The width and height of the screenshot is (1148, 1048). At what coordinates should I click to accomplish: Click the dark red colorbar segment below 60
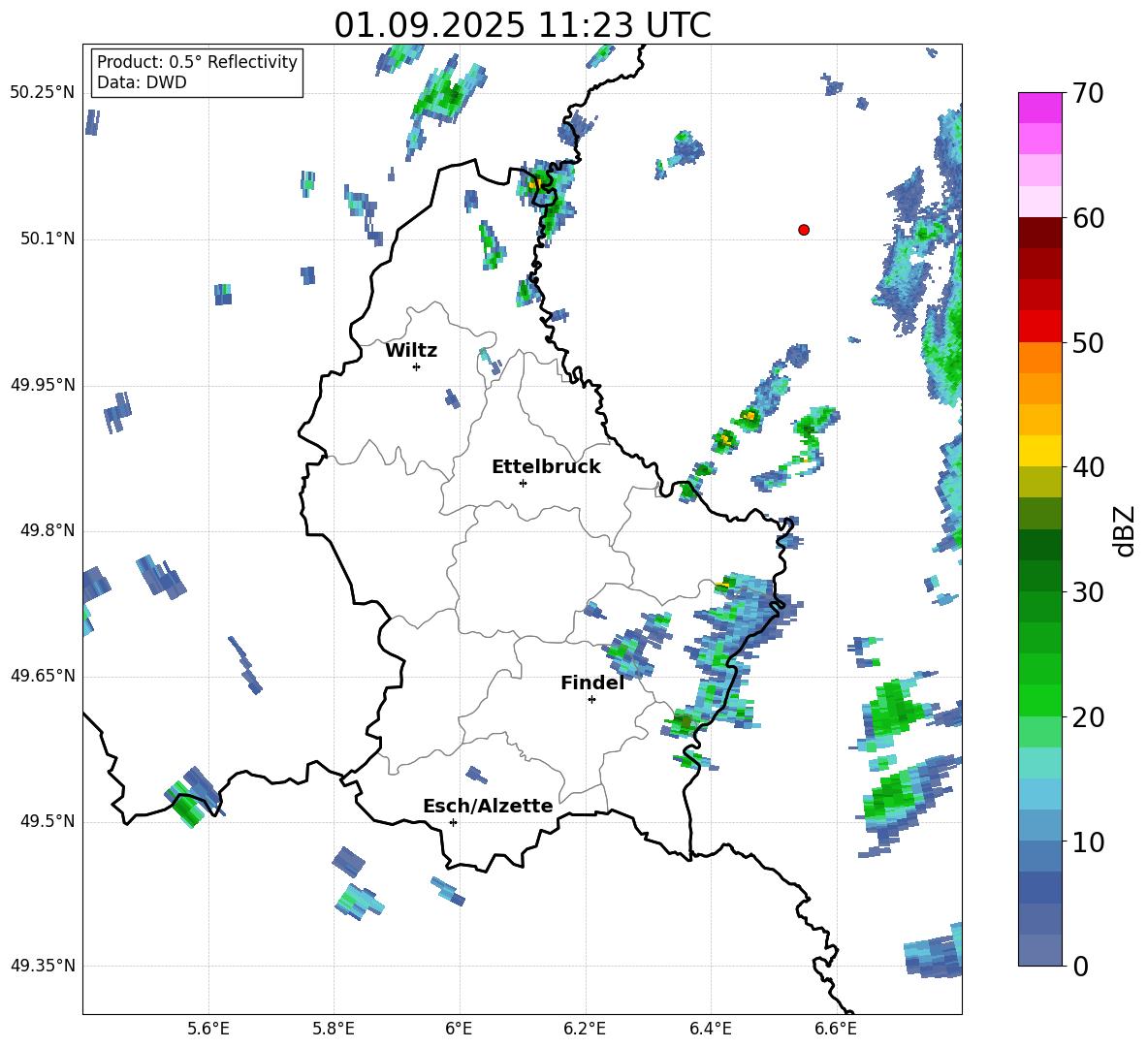point(1039,233)
